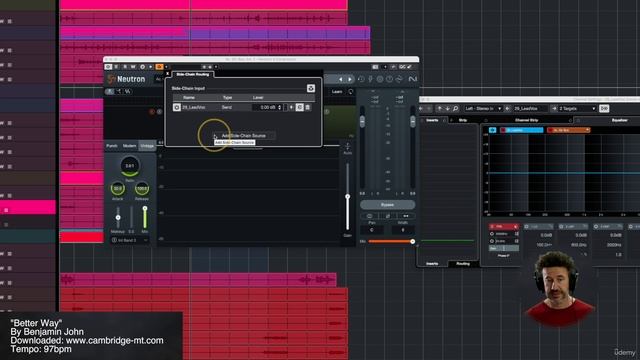
Task: Click the Auto gain icon above Gain slider
Action: 347,146
